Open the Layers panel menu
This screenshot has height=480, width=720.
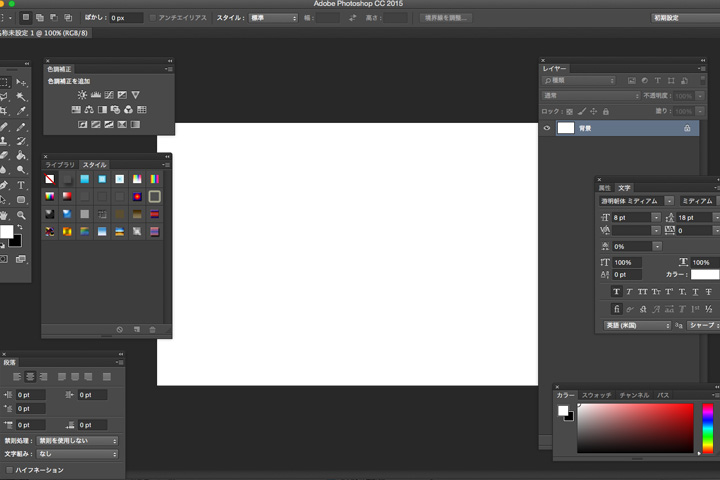point(702,68)
